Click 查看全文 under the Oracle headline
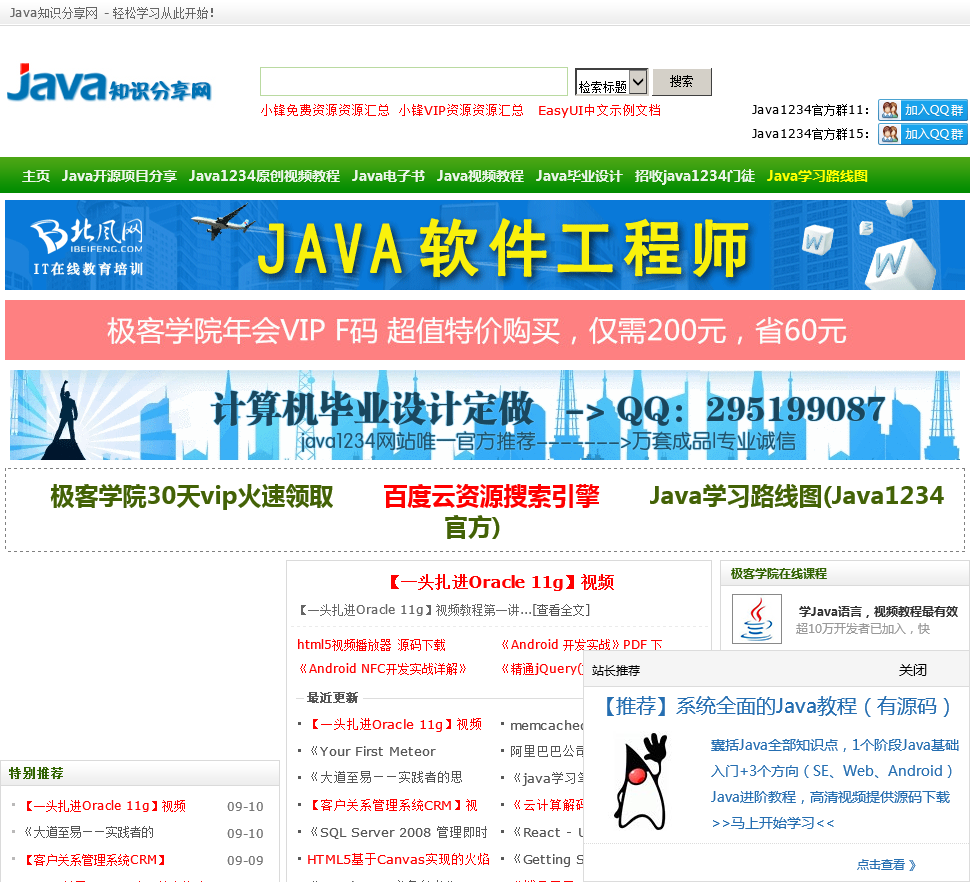970x882 pixels. (561, 610)
